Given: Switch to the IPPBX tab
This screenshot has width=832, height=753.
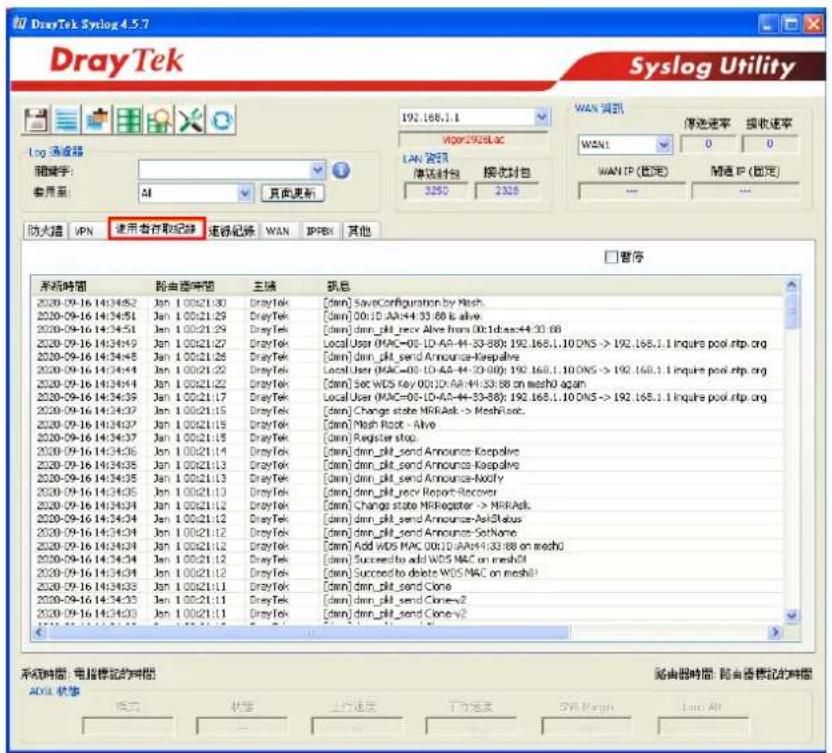Looking at the screenshot, I should pyautogui.click(x=320, y=231).
